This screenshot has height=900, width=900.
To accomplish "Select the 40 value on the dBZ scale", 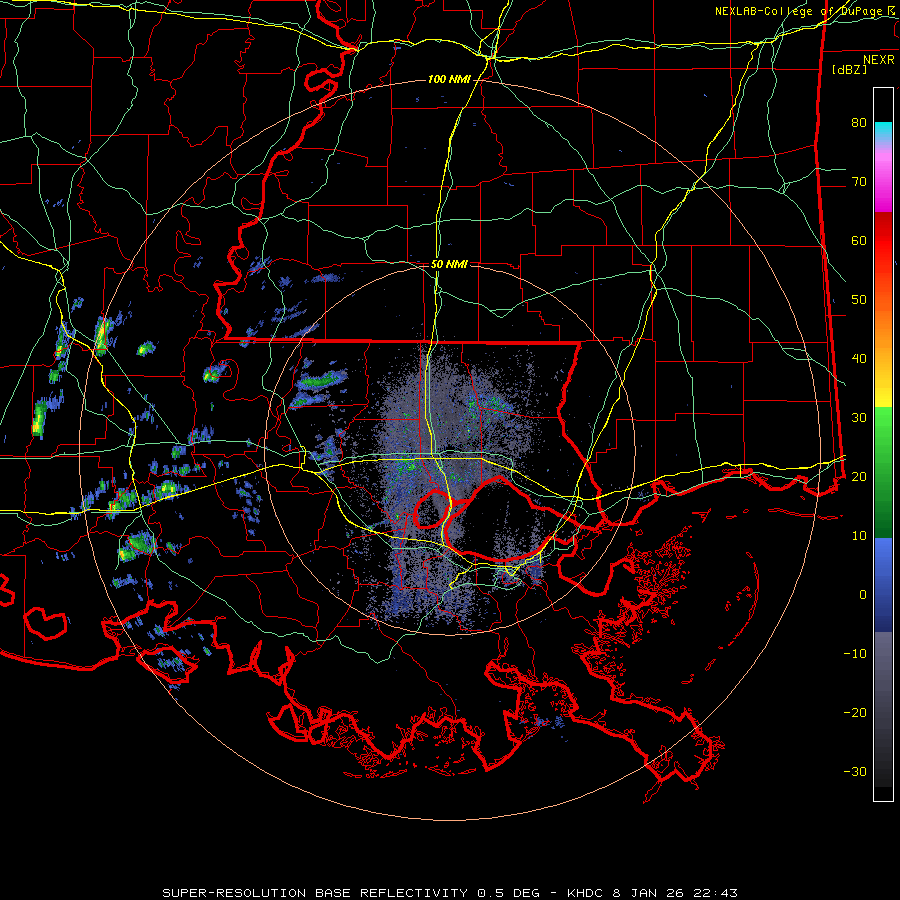I will (x=859, y=359).
